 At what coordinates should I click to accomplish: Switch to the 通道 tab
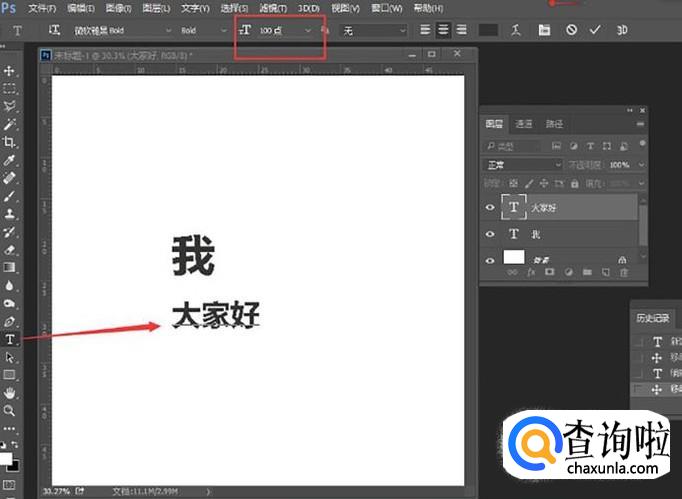click(x=524, y=124)
